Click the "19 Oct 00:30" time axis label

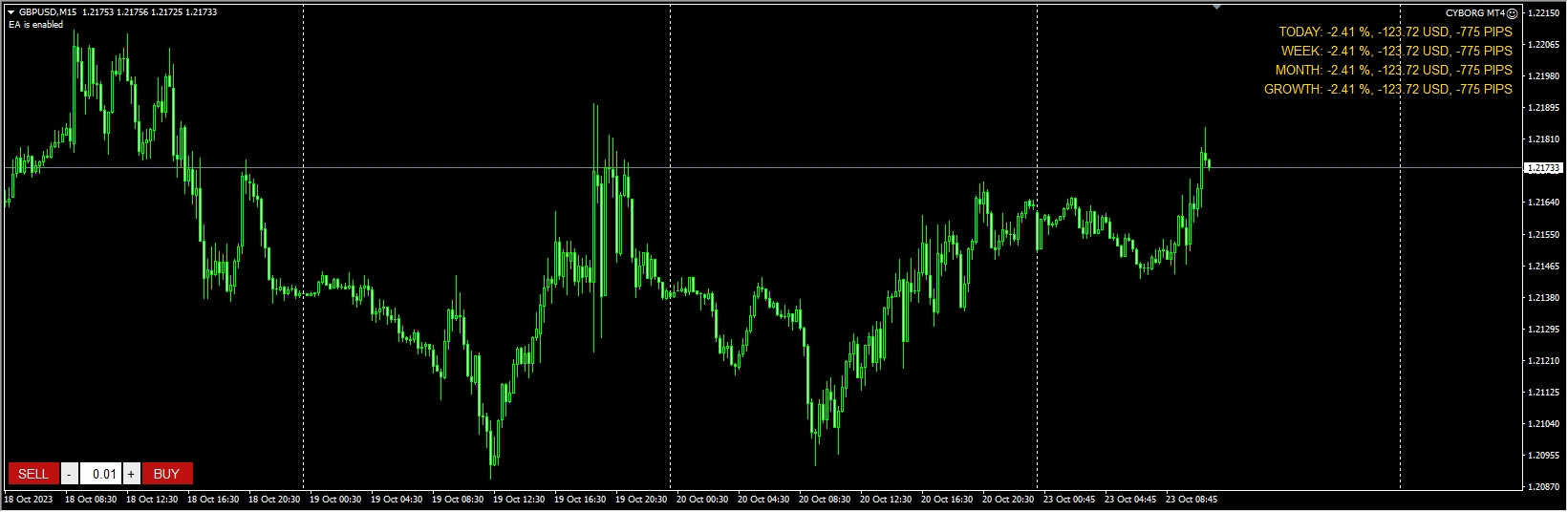335,499
